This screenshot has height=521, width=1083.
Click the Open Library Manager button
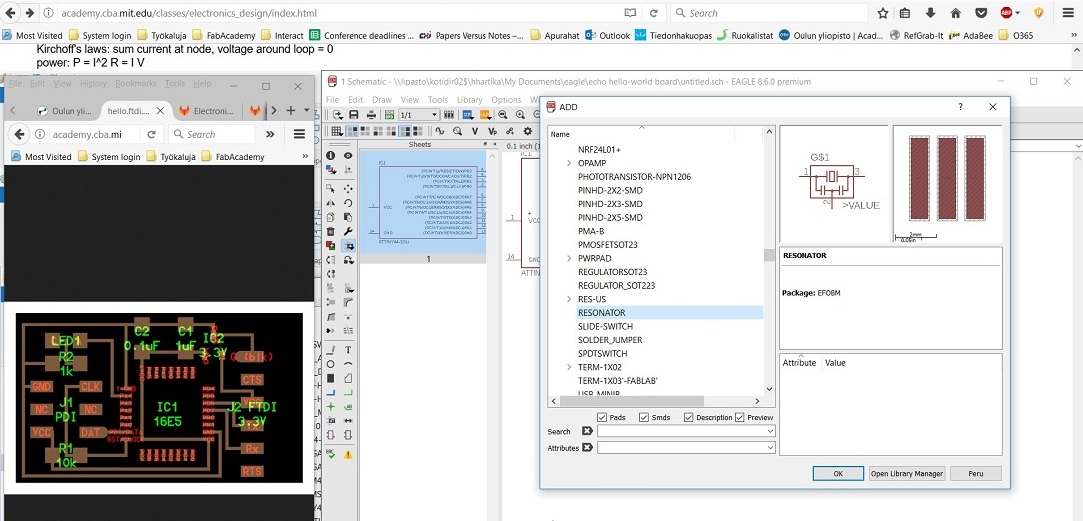click(907, 473)
